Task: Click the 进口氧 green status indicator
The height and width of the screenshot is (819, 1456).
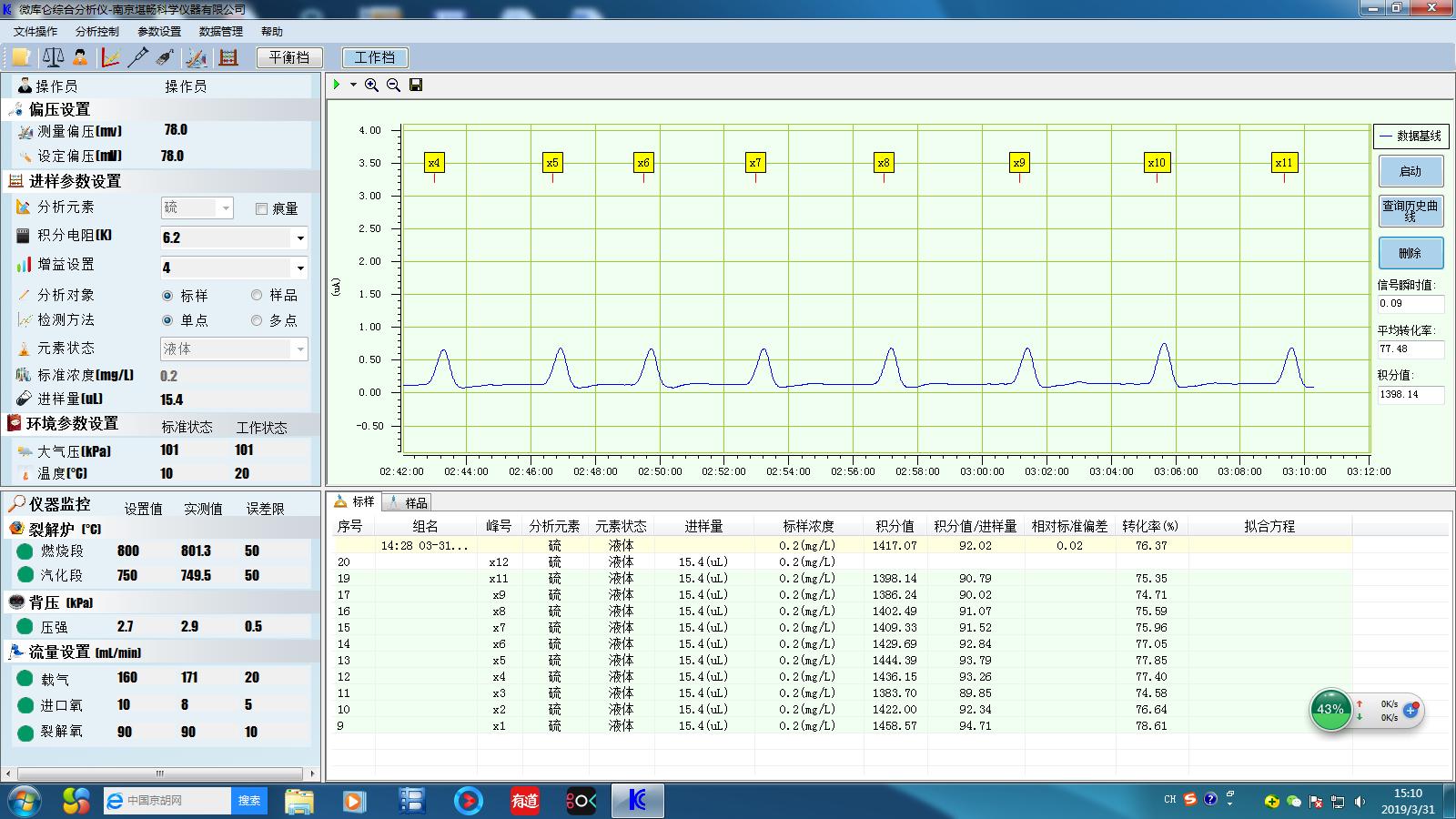Action: coord(25,705)
